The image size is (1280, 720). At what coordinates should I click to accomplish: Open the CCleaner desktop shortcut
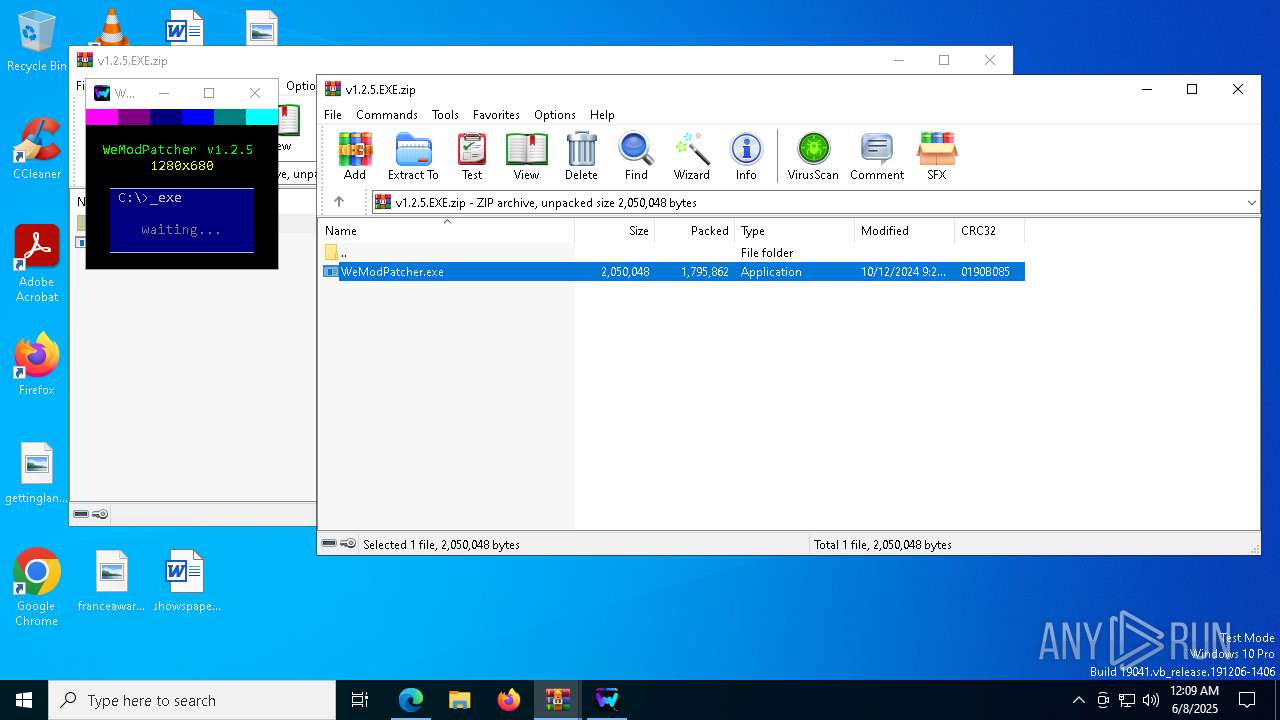(36, 150)
